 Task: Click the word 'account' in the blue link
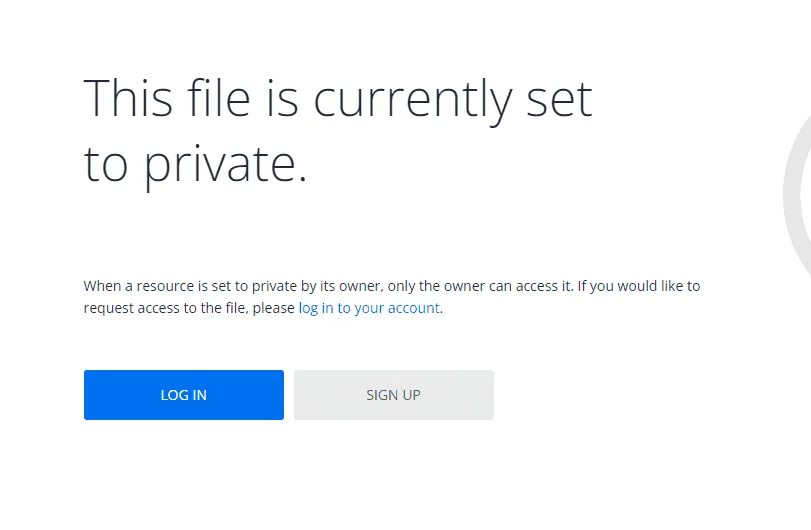click(x=414, y=308)
